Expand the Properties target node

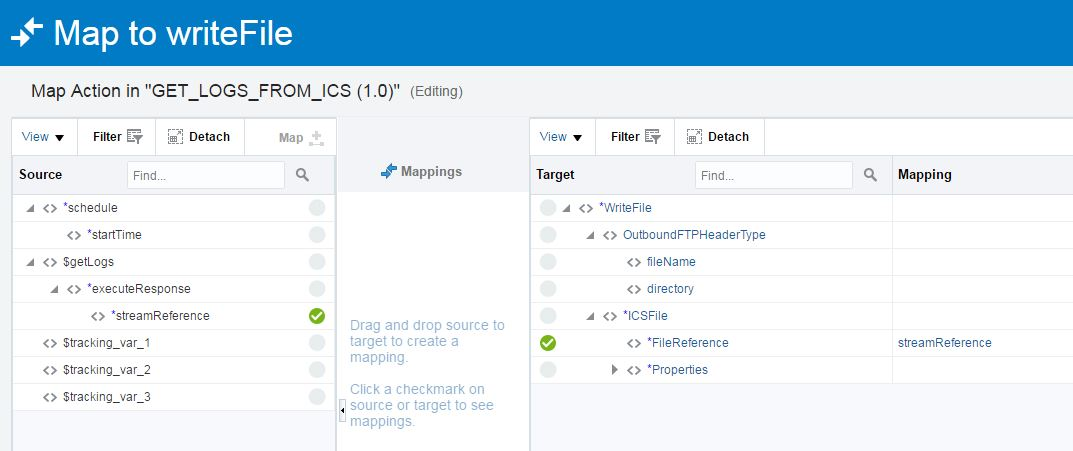615,370
